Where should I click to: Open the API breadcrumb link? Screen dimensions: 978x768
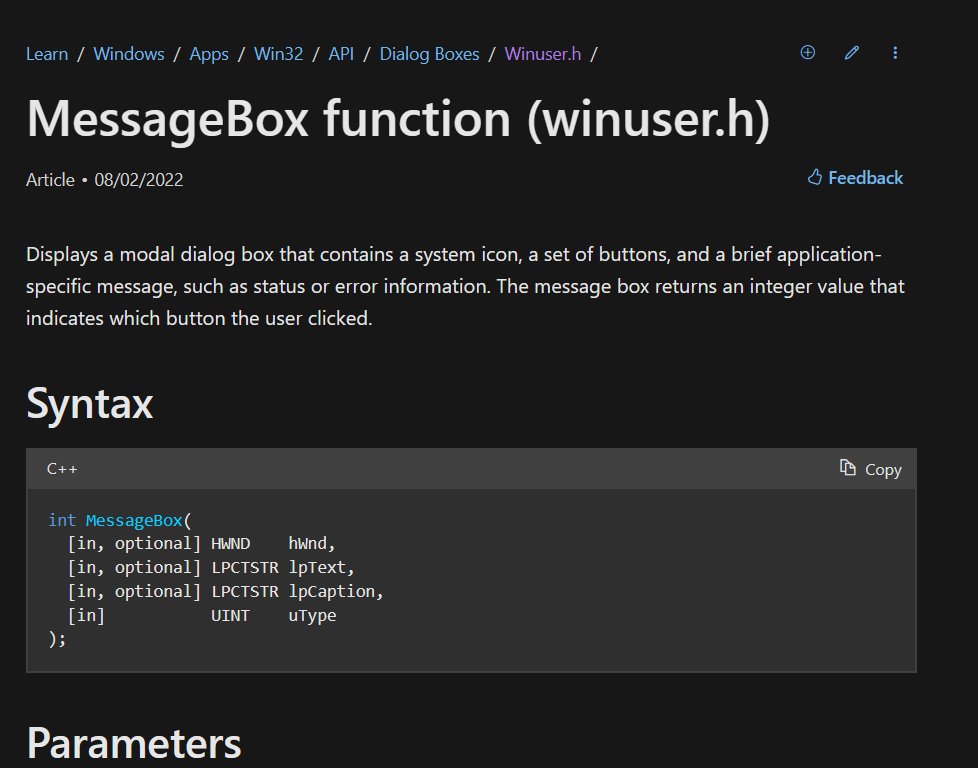coord(341,54)
